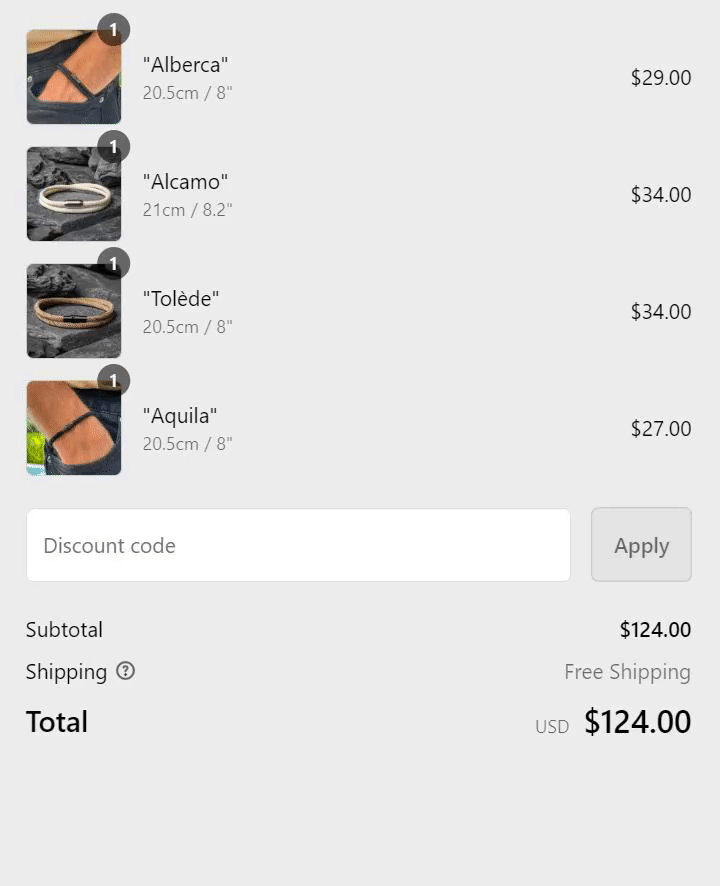Open the Alberca bracelet thumbnail
Viewport: 720px width, 886px height.
click(x=74, y=77)
